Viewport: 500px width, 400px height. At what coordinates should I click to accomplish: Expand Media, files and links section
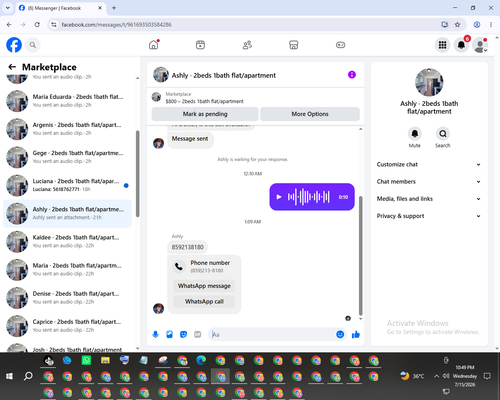point(429,199)
